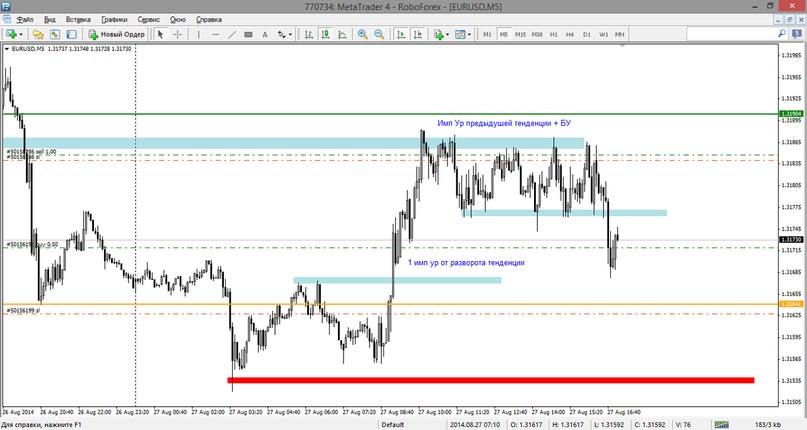Viewport: 807px width, 430px height.
Task: Click the 1.31730 current price label
Action: (x=791, y=239)
